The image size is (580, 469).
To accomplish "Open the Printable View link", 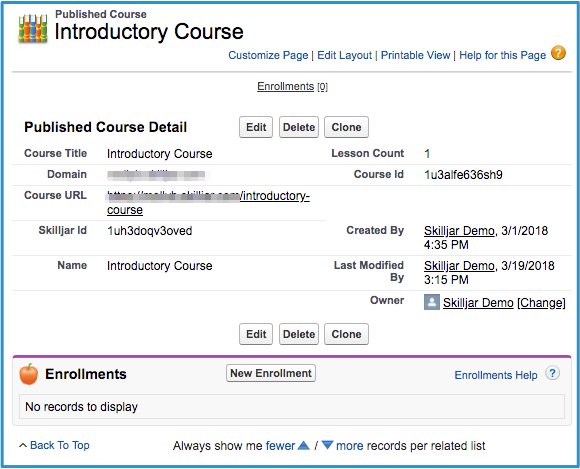I will pyautogui.click(x=415, y=55).
